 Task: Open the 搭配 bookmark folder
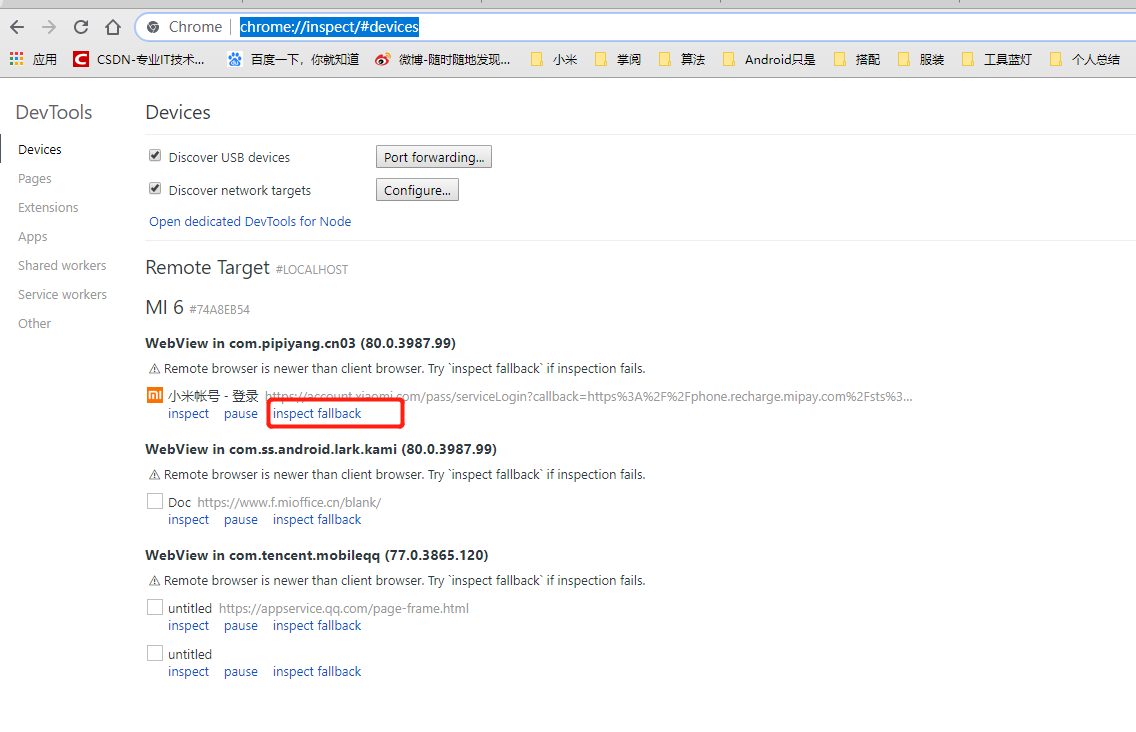[857, 59]
